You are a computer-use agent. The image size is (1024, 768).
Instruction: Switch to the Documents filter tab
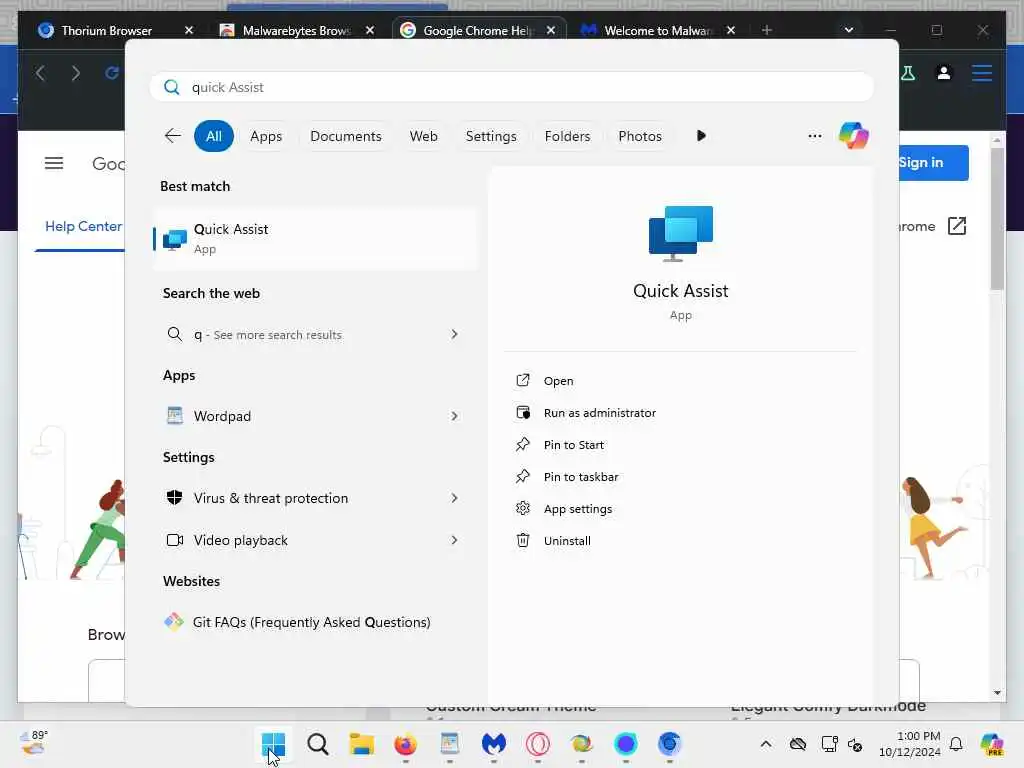click(345, 136)
